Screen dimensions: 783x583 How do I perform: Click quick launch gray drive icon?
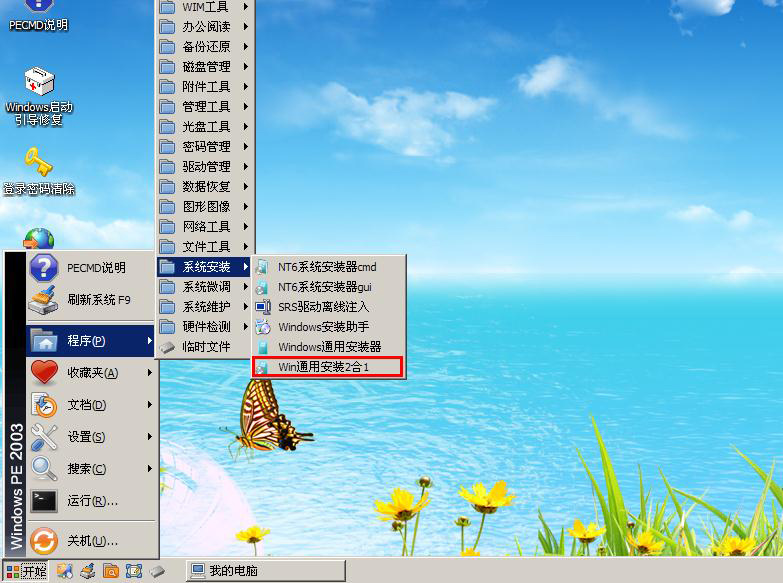157,571
